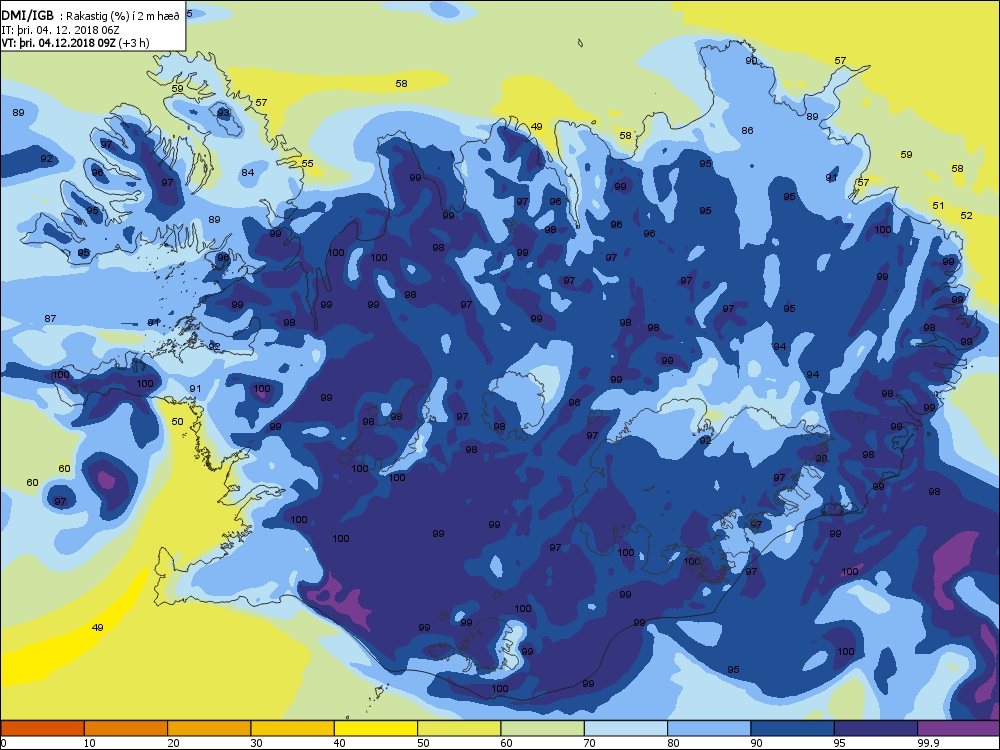
Task: Pick the pale green 60–70 legend swatch
Action: click(x=543, y=728)
